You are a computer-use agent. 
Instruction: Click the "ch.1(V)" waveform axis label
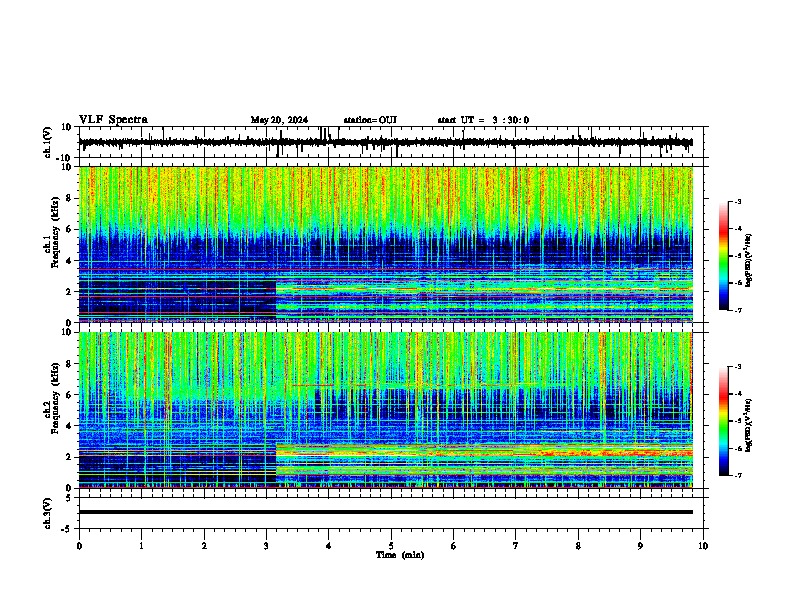47,142
